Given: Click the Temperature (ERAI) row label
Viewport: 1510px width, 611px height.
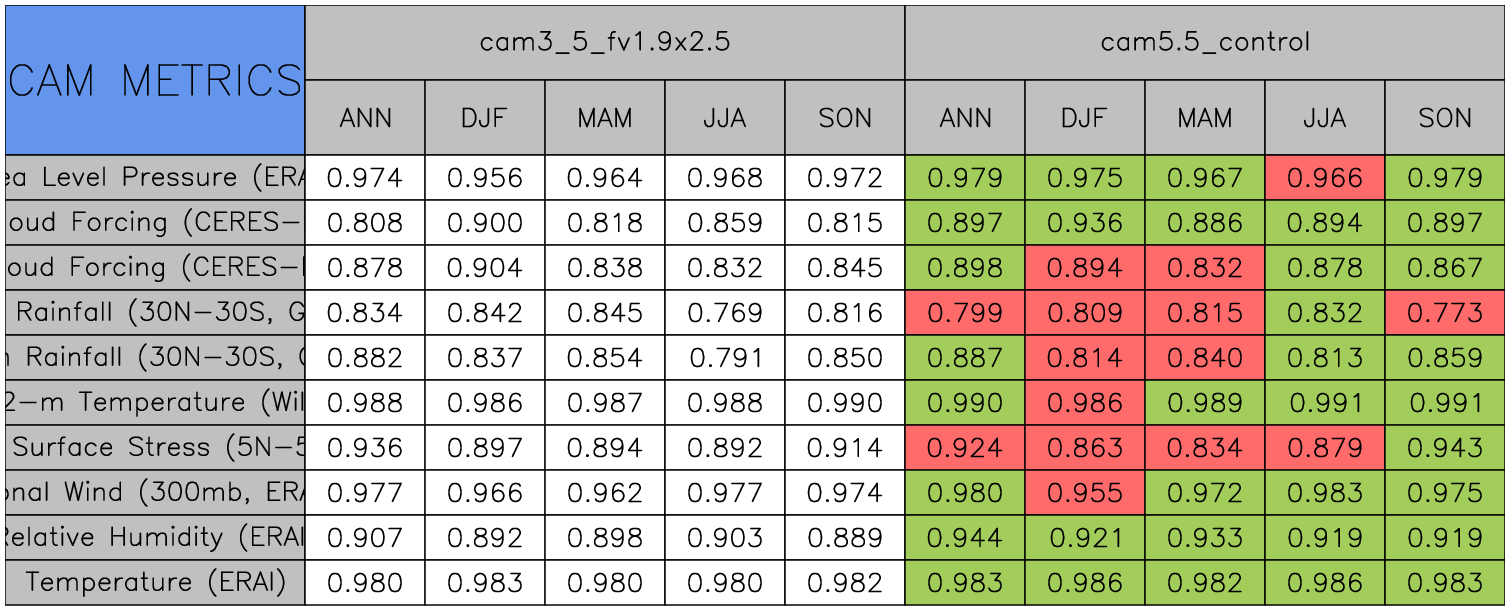Looking at the screenshot, I should (155, 583).
